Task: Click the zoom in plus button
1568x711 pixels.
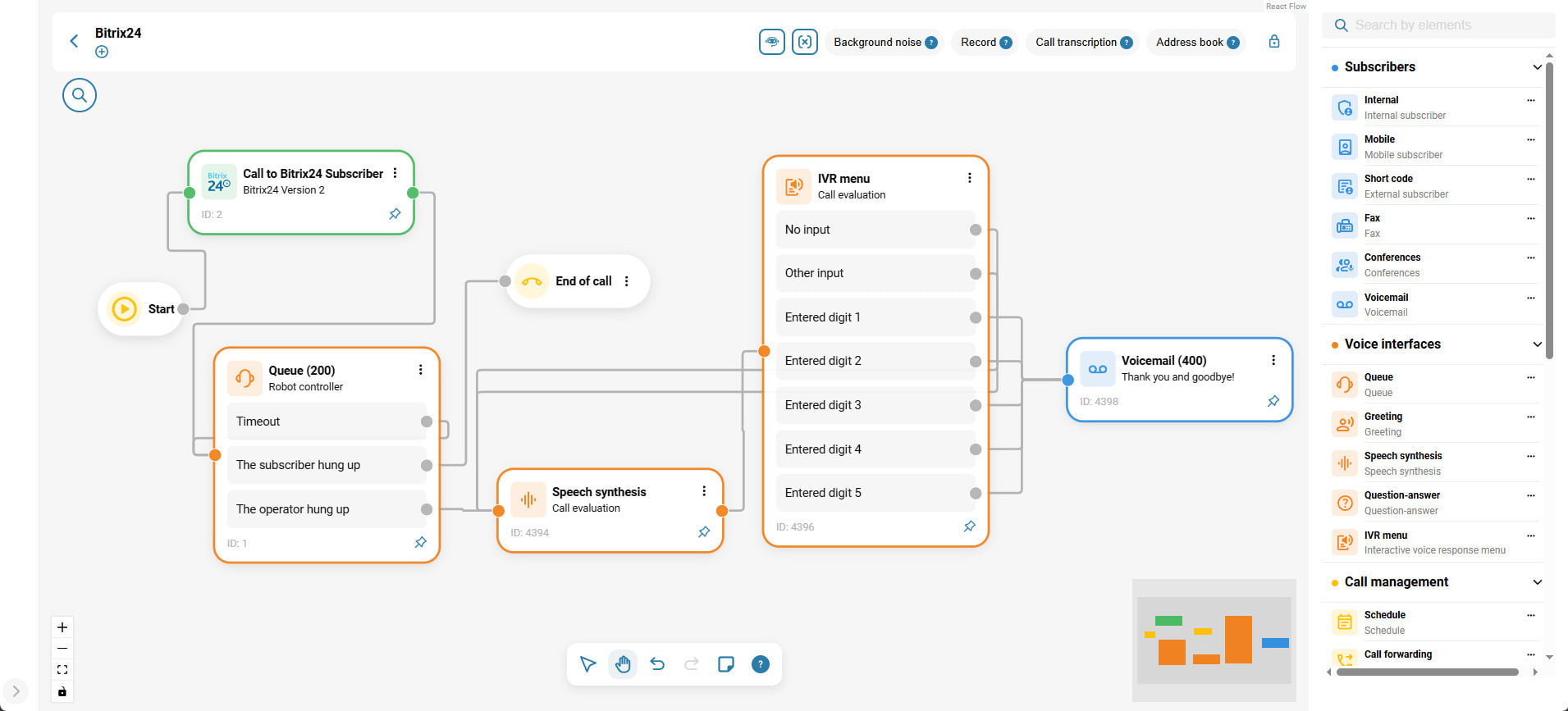Action: point(62,627)
